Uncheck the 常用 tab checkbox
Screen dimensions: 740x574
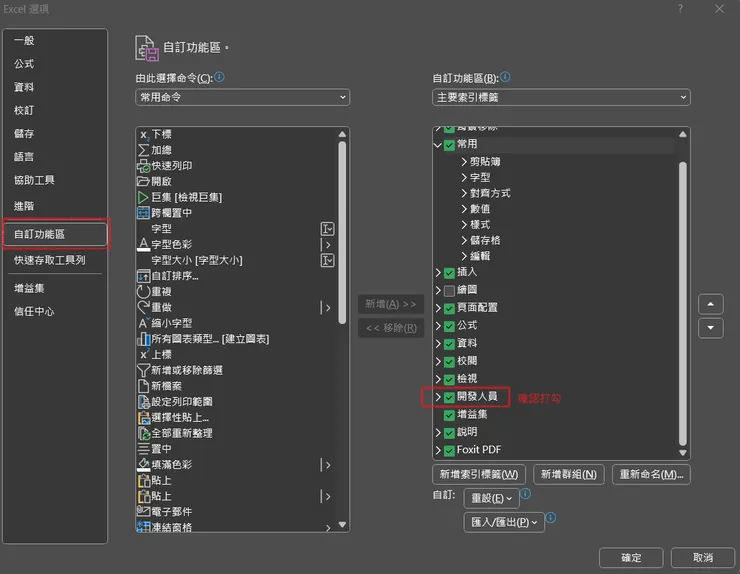[x=449, y=145]
